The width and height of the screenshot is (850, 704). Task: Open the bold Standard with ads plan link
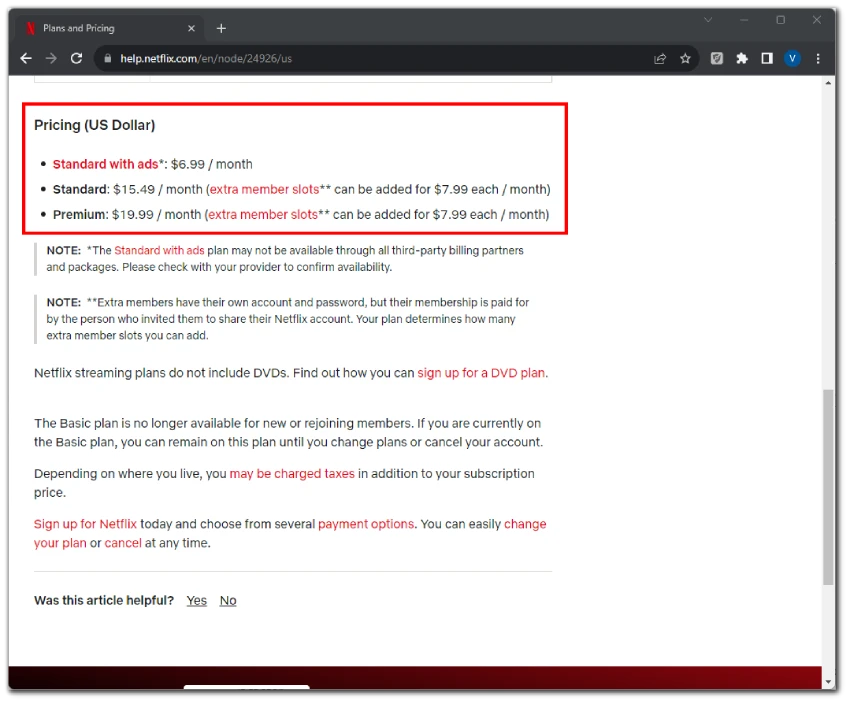coord(105,164)
